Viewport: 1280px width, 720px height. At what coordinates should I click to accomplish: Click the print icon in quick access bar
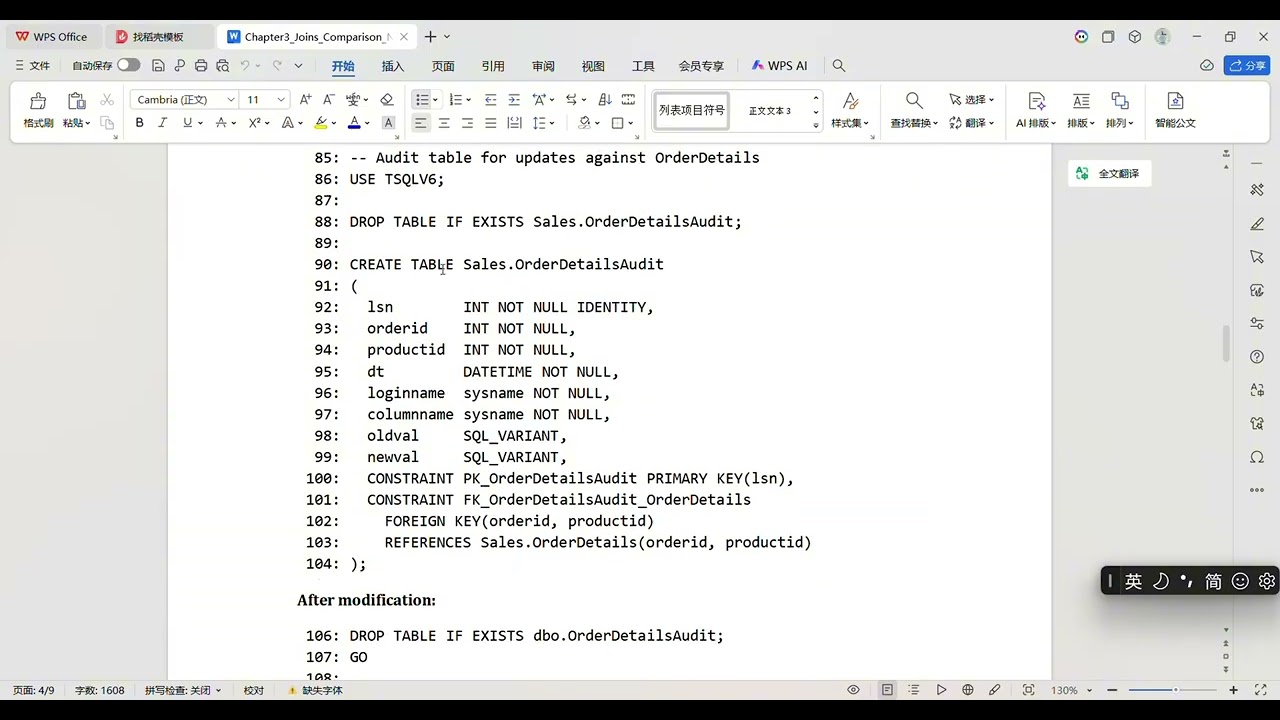click(201, 66)
